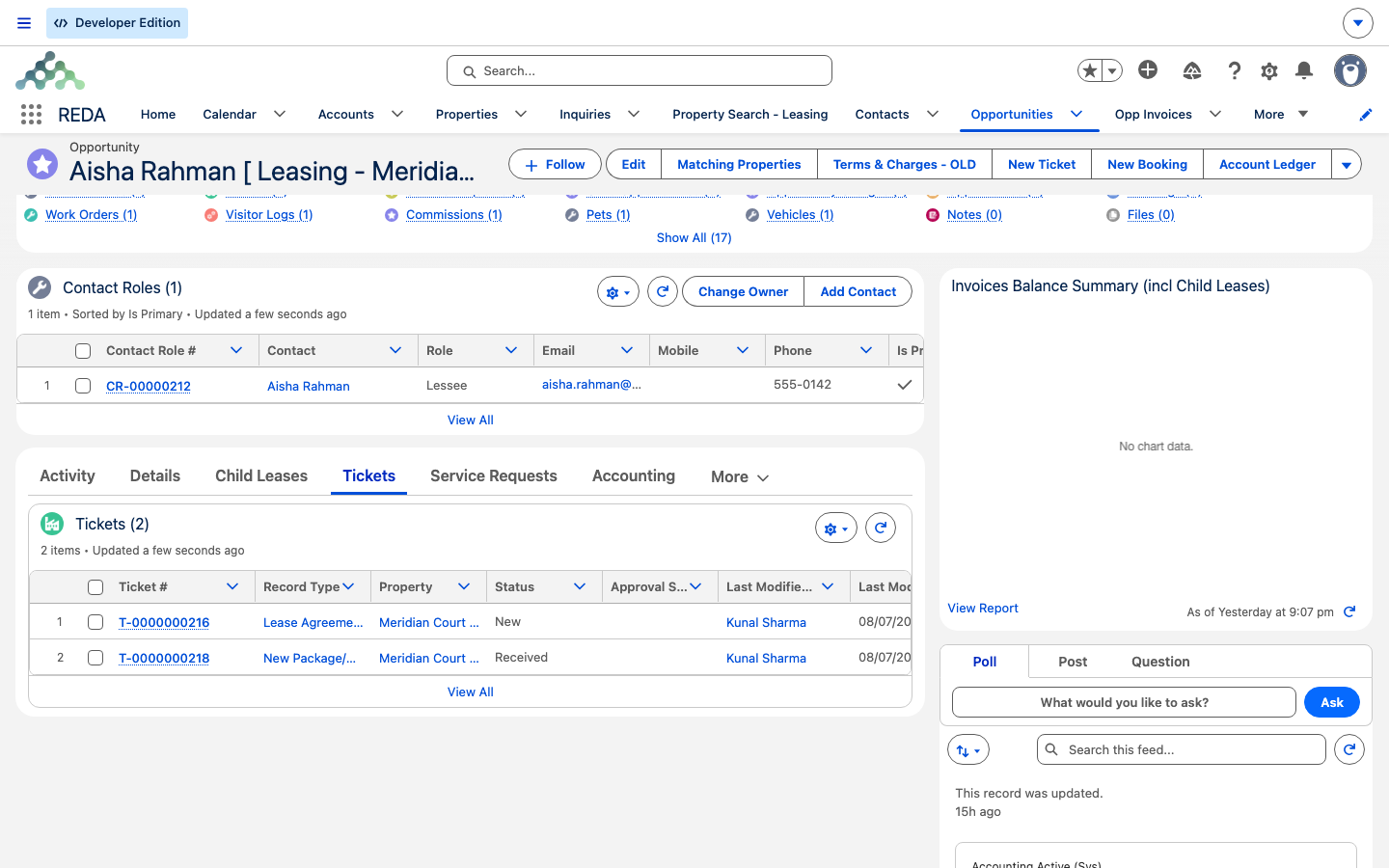Expand the Opportunities tab dropdown arrow
The width and height of the screenshot is (1389, 868).
tap(1076, 114)
